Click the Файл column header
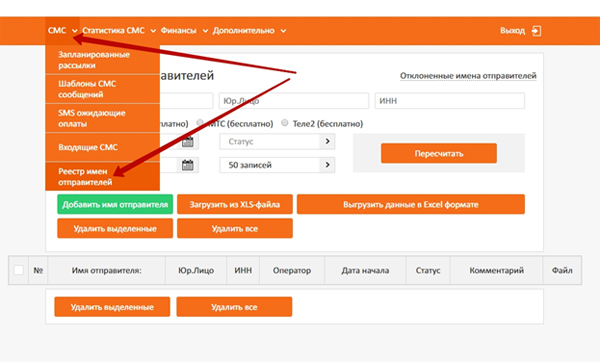The image size is (600, 362). point(562,271)
